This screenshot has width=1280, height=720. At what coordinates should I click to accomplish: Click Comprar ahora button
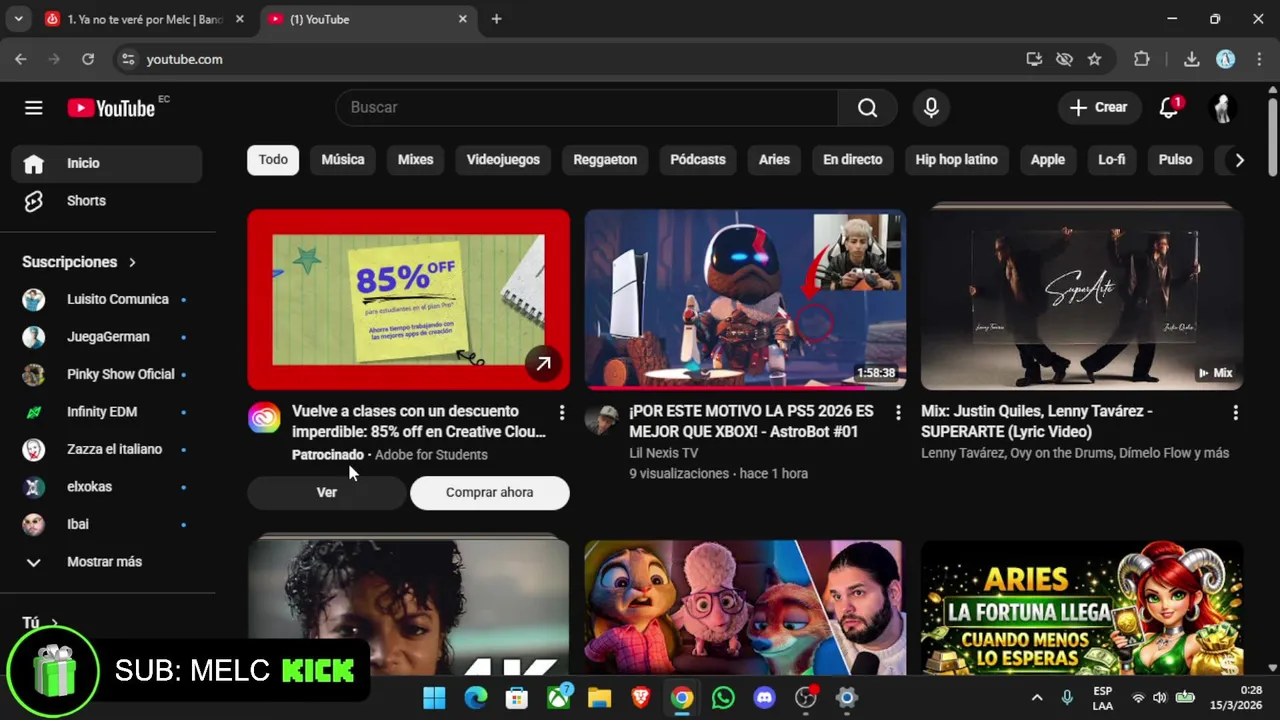click(x=489, y=492)
